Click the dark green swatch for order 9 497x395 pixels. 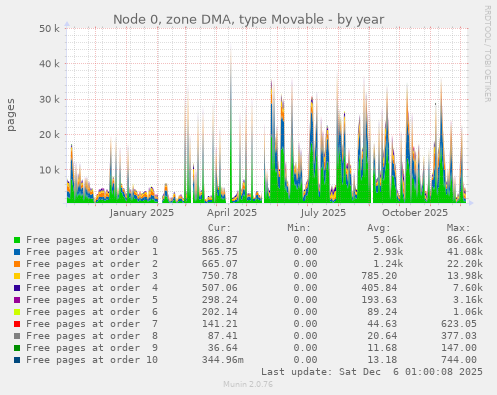[17, 348]
